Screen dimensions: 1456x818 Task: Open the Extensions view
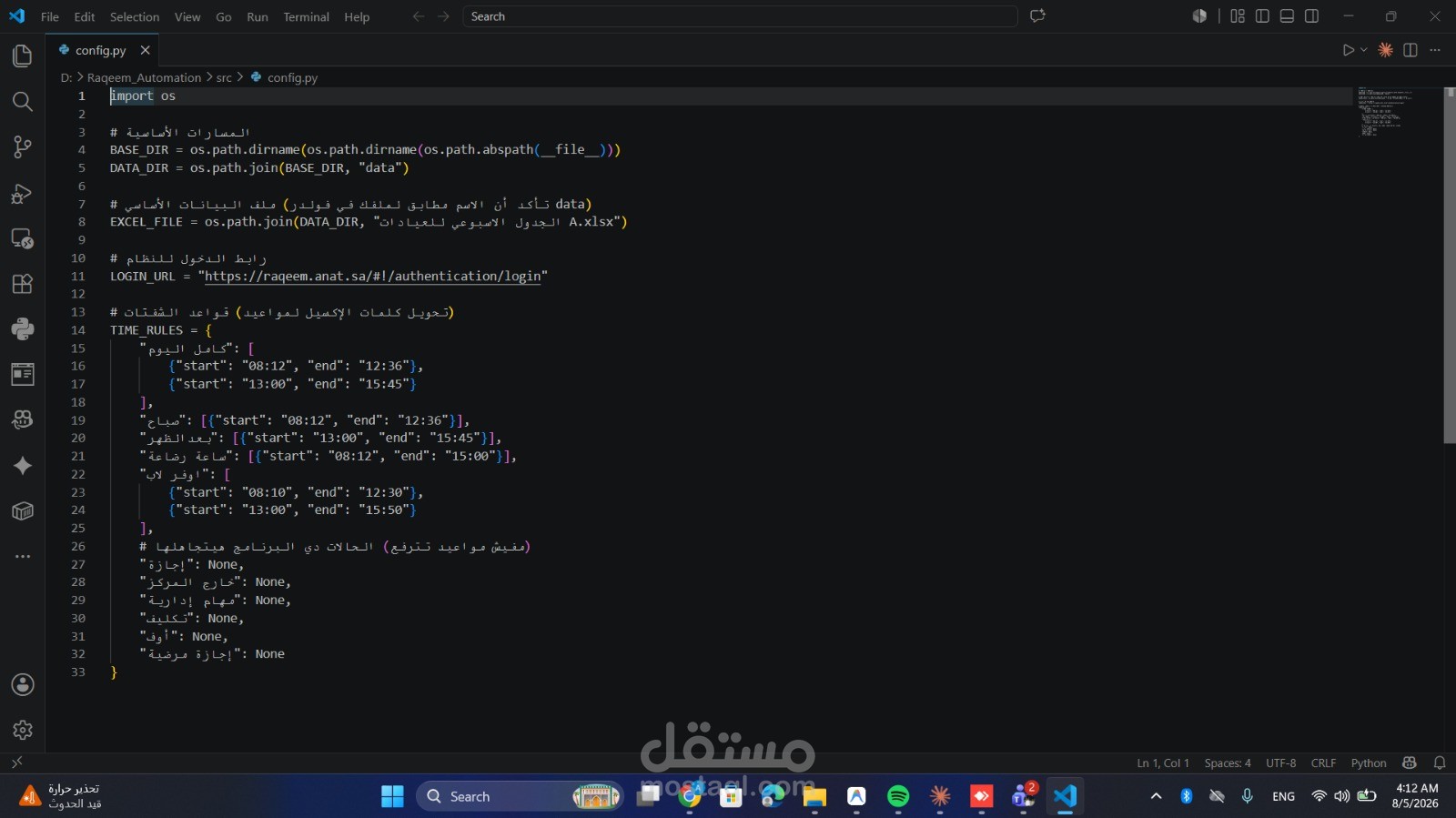(23, 284)
